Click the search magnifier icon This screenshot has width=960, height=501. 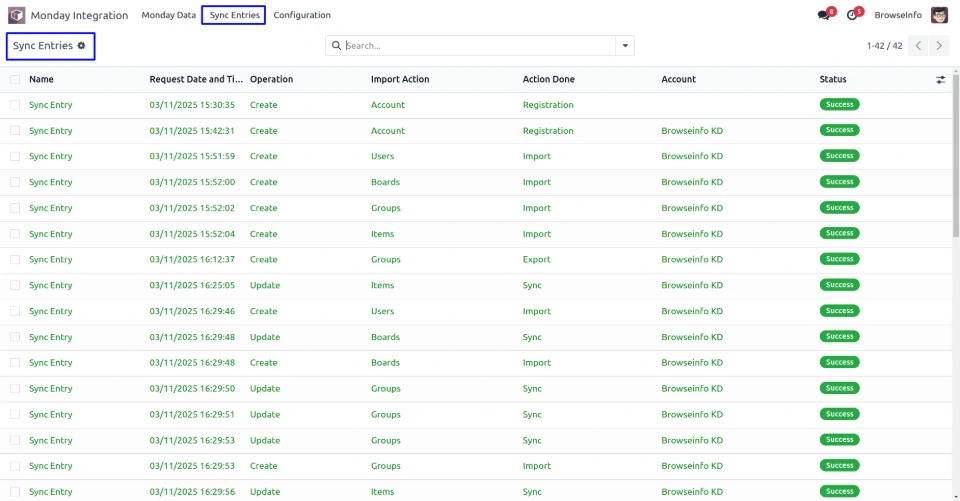(337, 46)
